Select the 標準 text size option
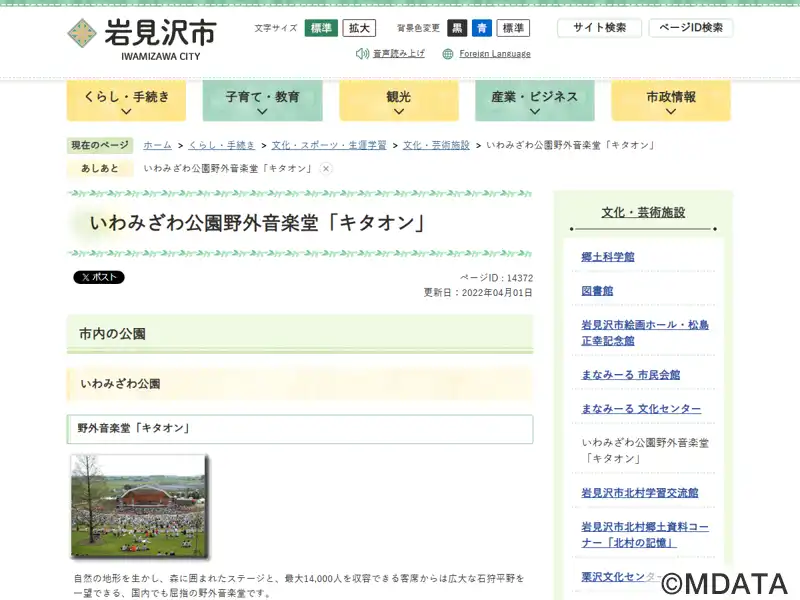Image resolution: width=800 pixels, height=600 pixels. pos(321,28)
